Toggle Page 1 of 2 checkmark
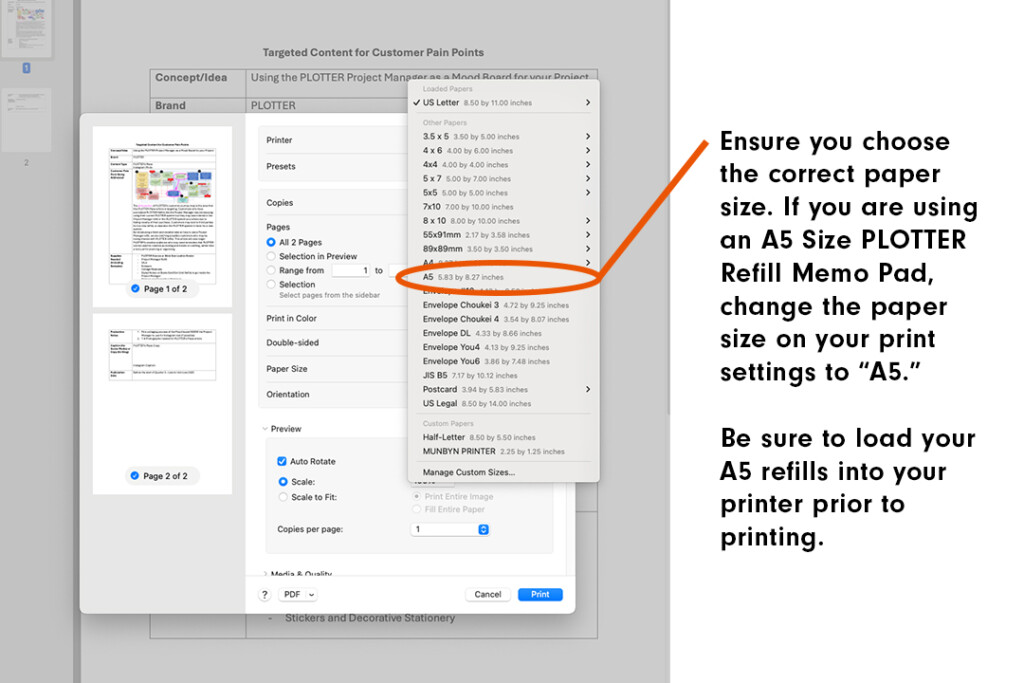 (x=135, y=289)
